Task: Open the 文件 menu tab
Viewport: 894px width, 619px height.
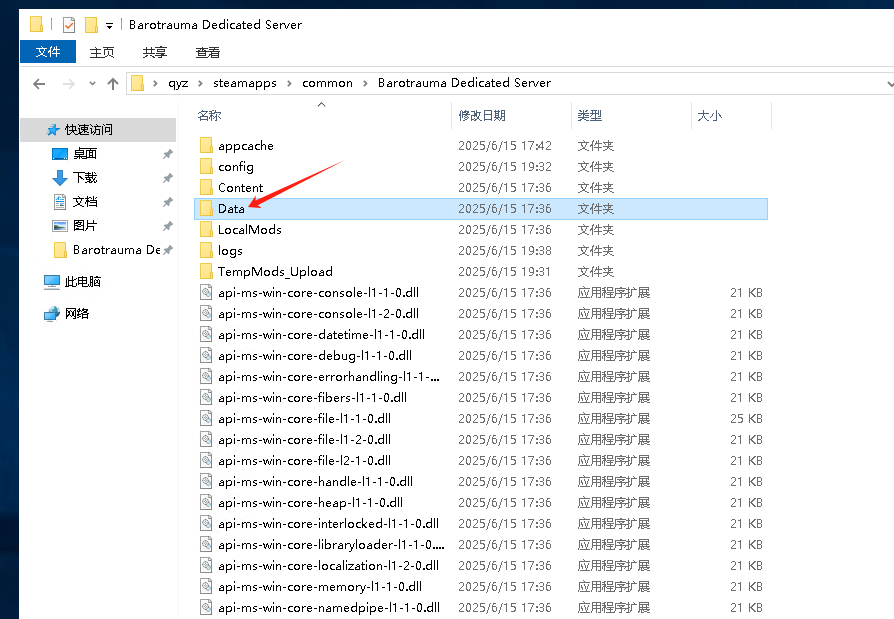Action: (48, 52)
